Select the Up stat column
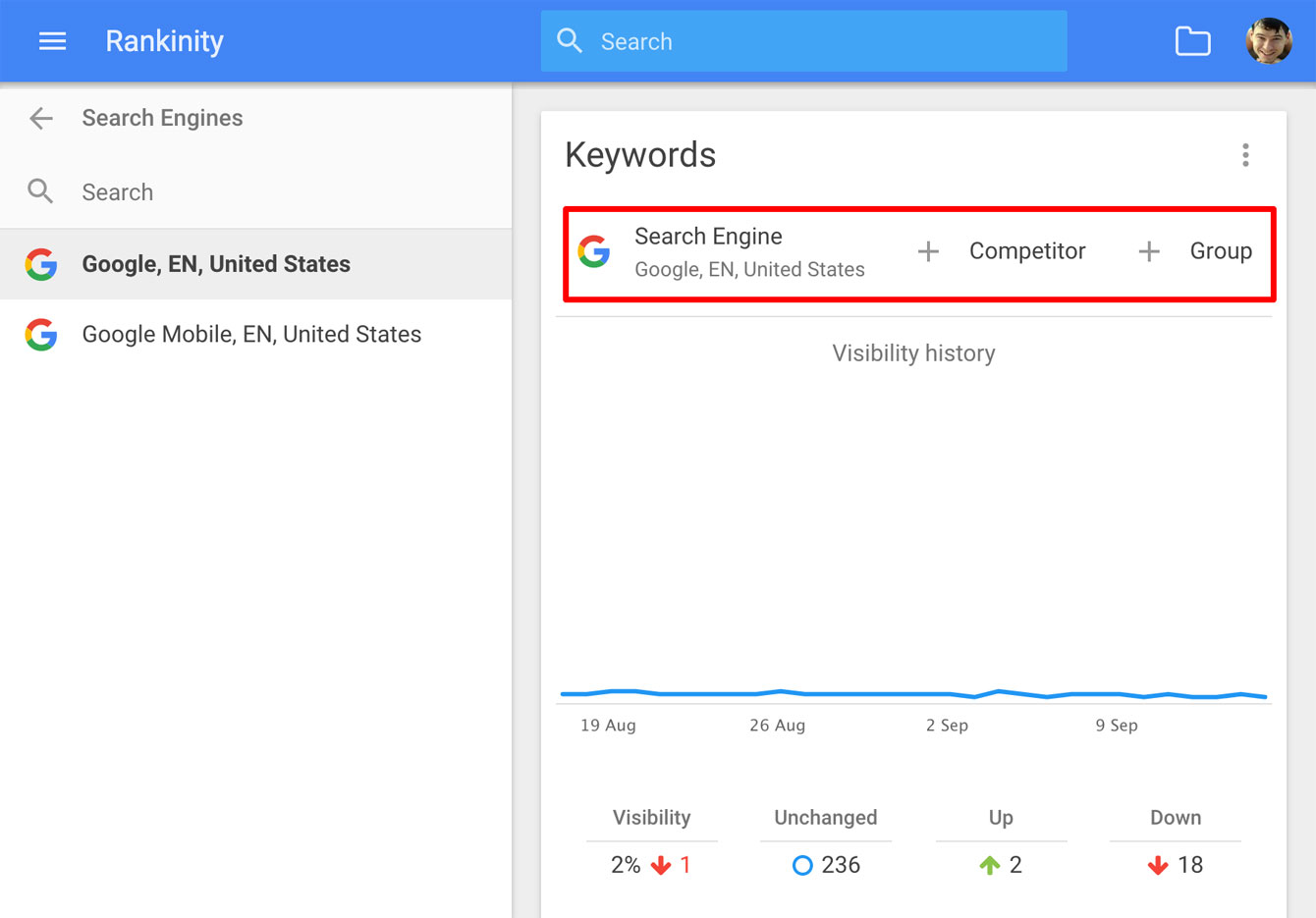This screenshot has width=1316, height=918. tap(1001, 841)
